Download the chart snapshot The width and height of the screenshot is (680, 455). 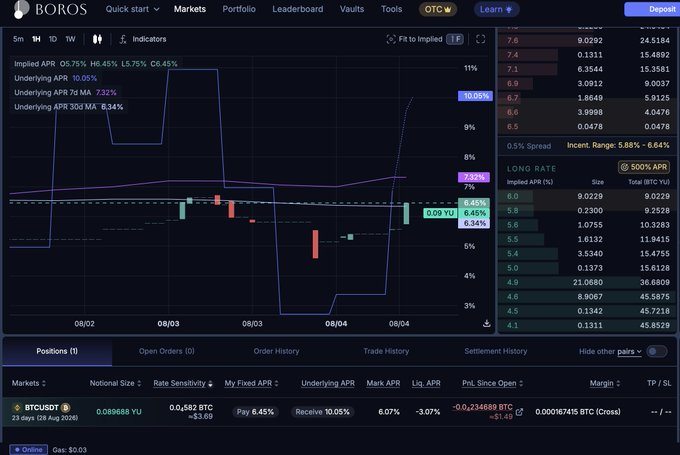tap(487, 323)
